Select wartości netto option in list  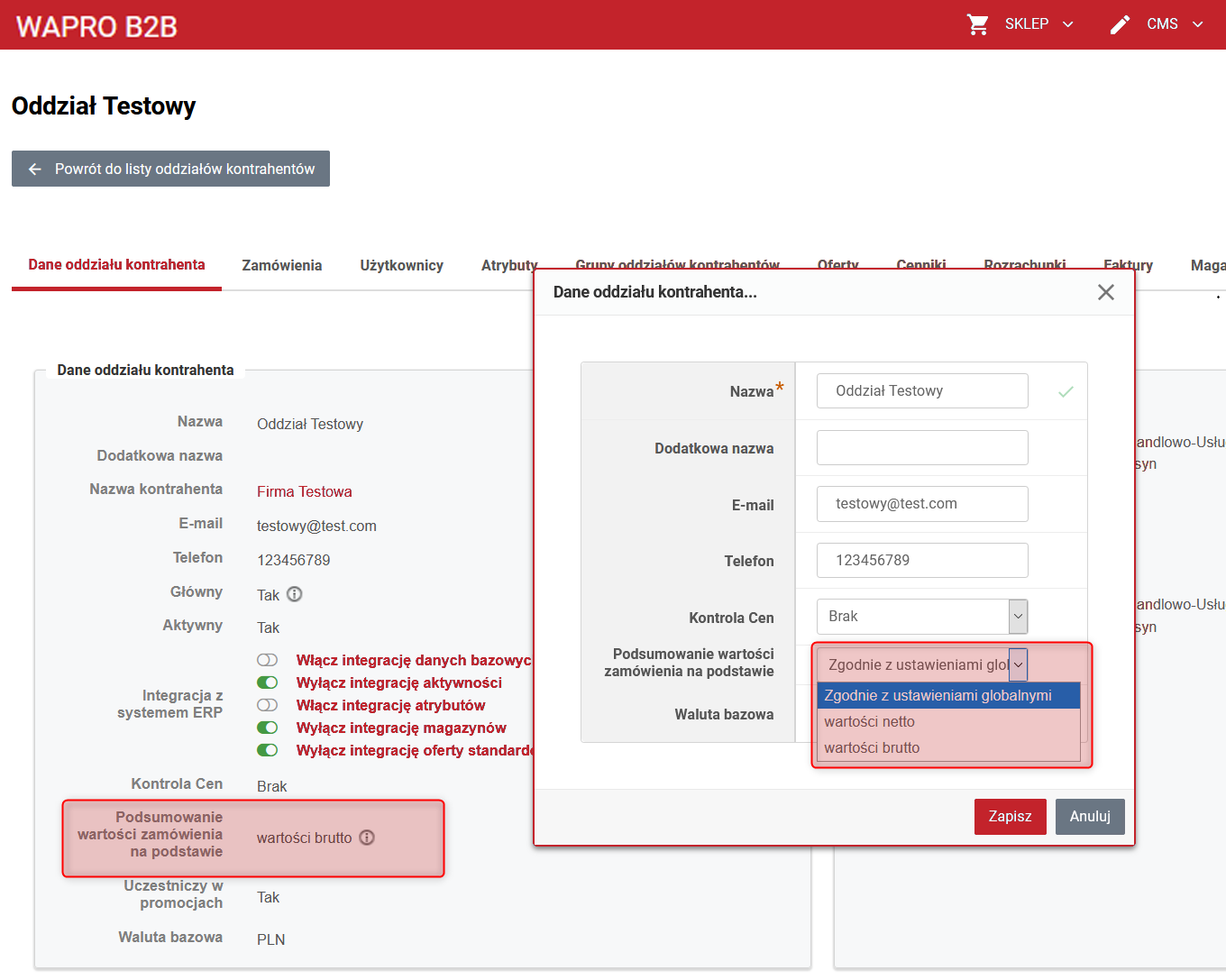tap(948, 721)
